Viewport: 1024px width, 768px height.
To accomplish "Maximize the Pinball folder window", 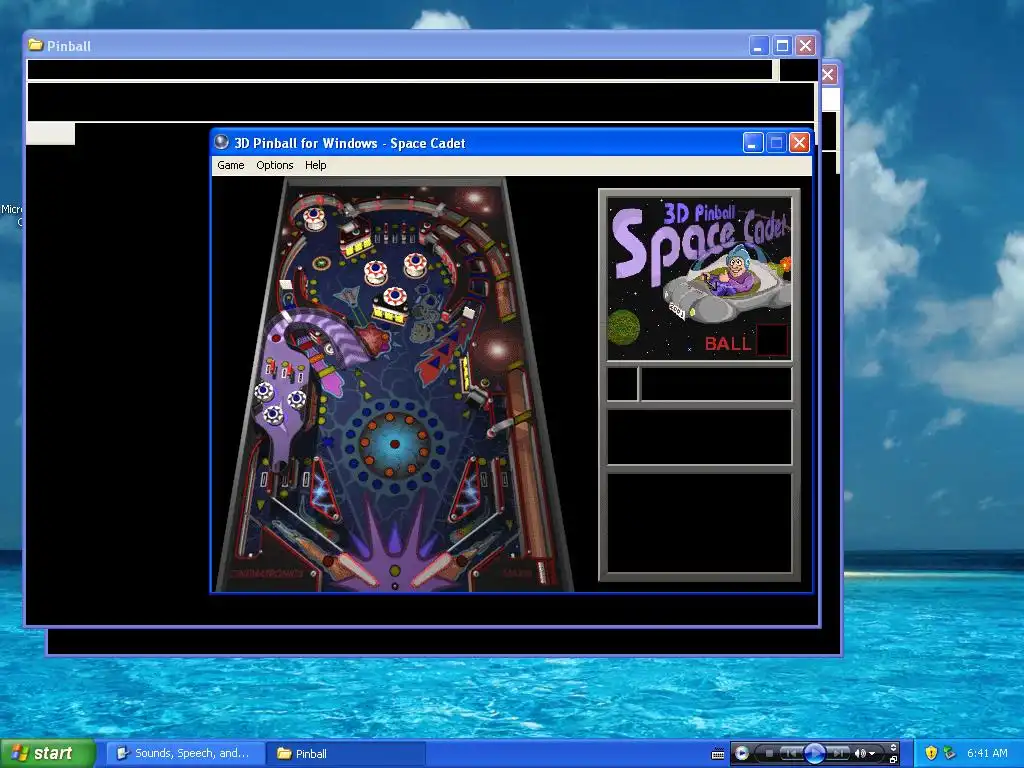I will point(782,46).
